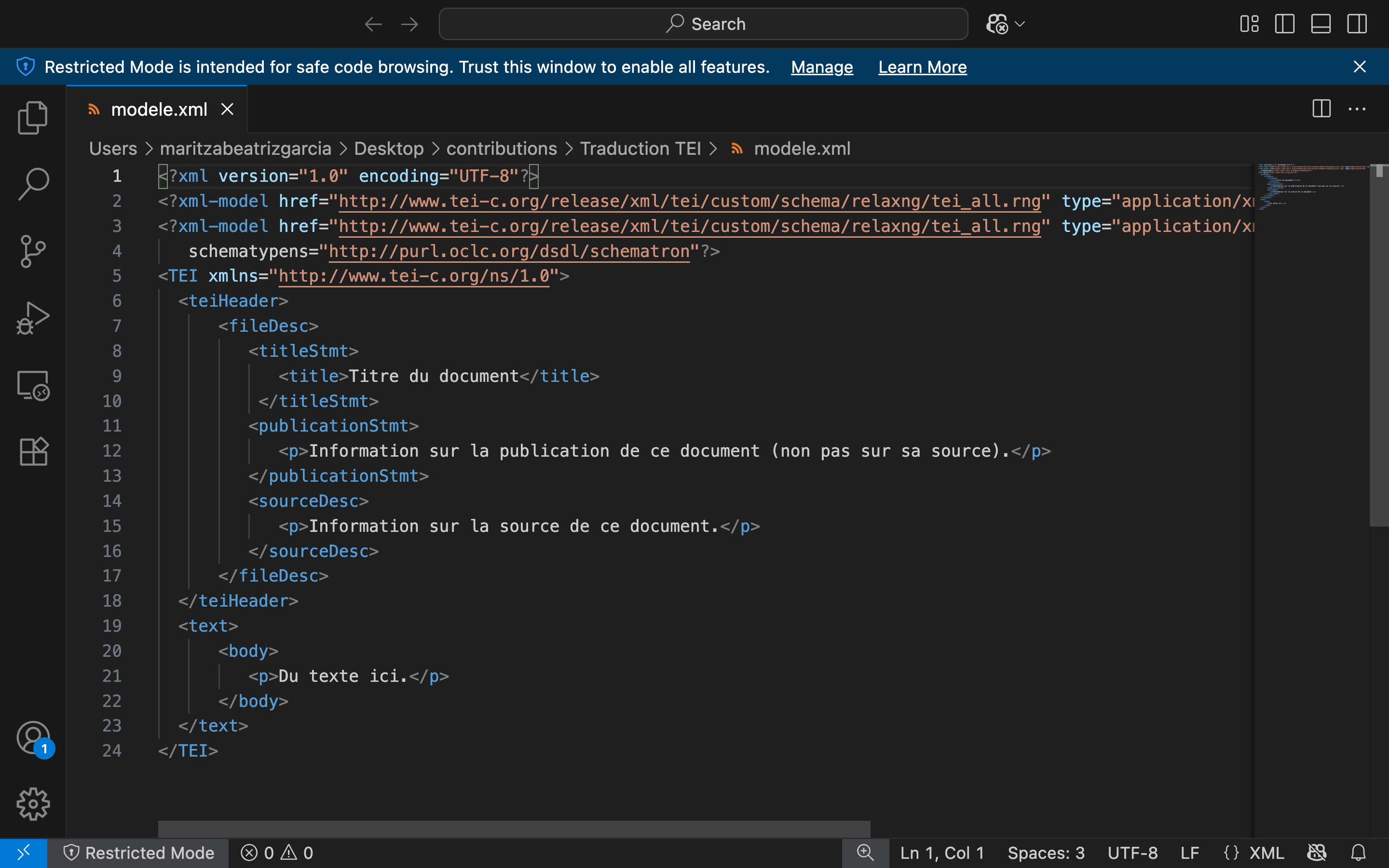Screen dimensions: 1389x868
Task: Open the Manage gear settings icon
Action: tap(33, 804)
